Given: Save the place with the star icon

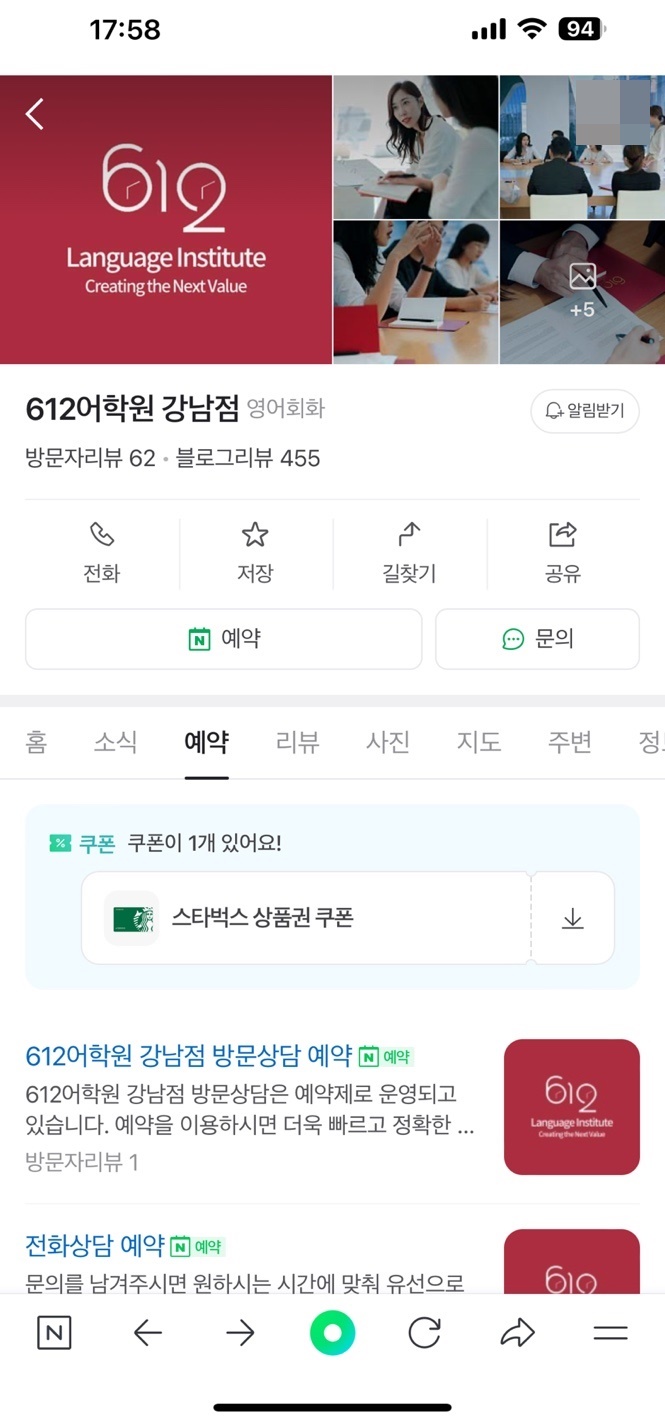Looking at the screenshot, I should tap(255, 536).
